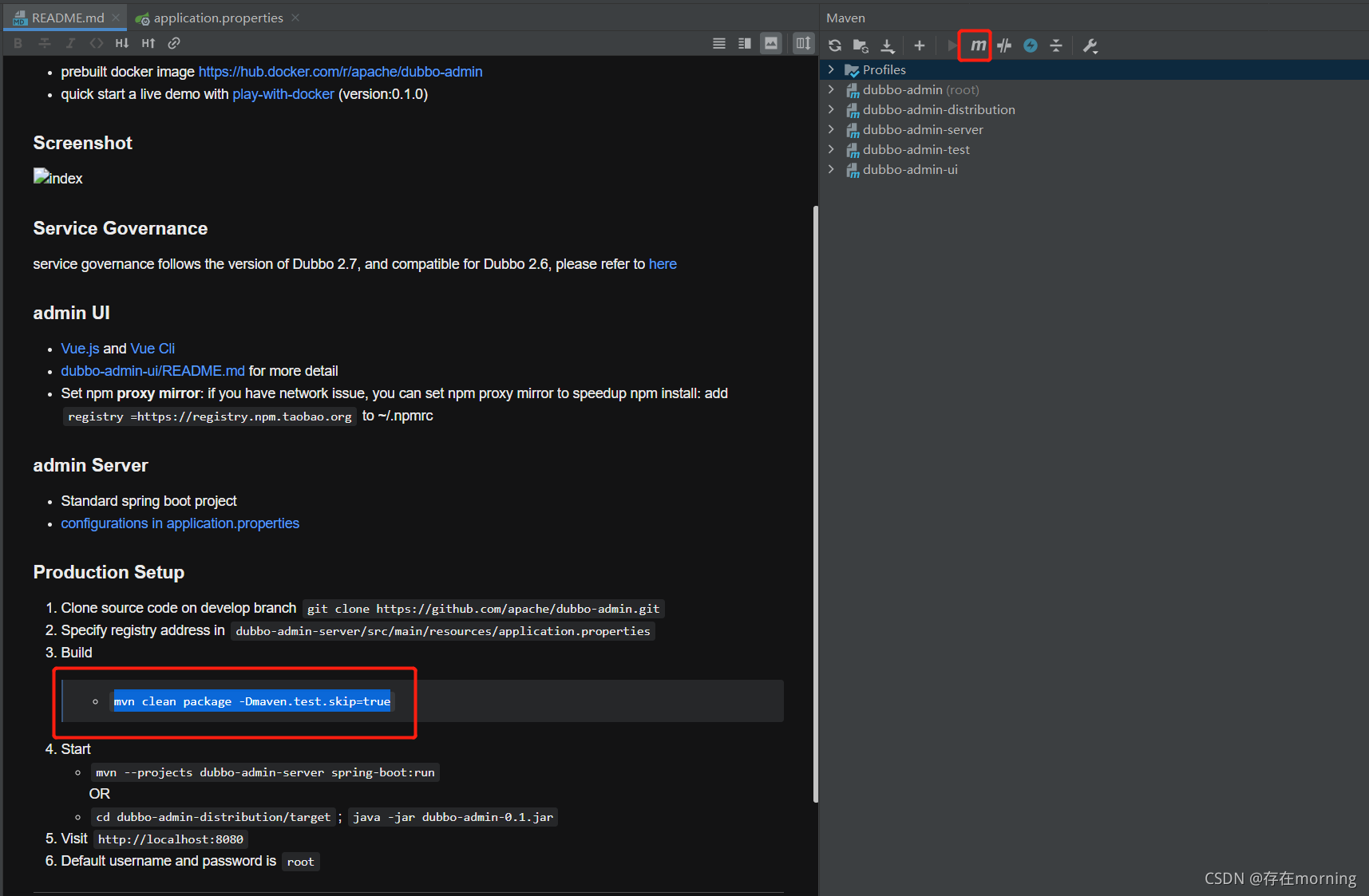Expand the dubbo-admin-test module
Image resolution: width=1369 pixels, height=896 pixels.
tap(831, 149)
